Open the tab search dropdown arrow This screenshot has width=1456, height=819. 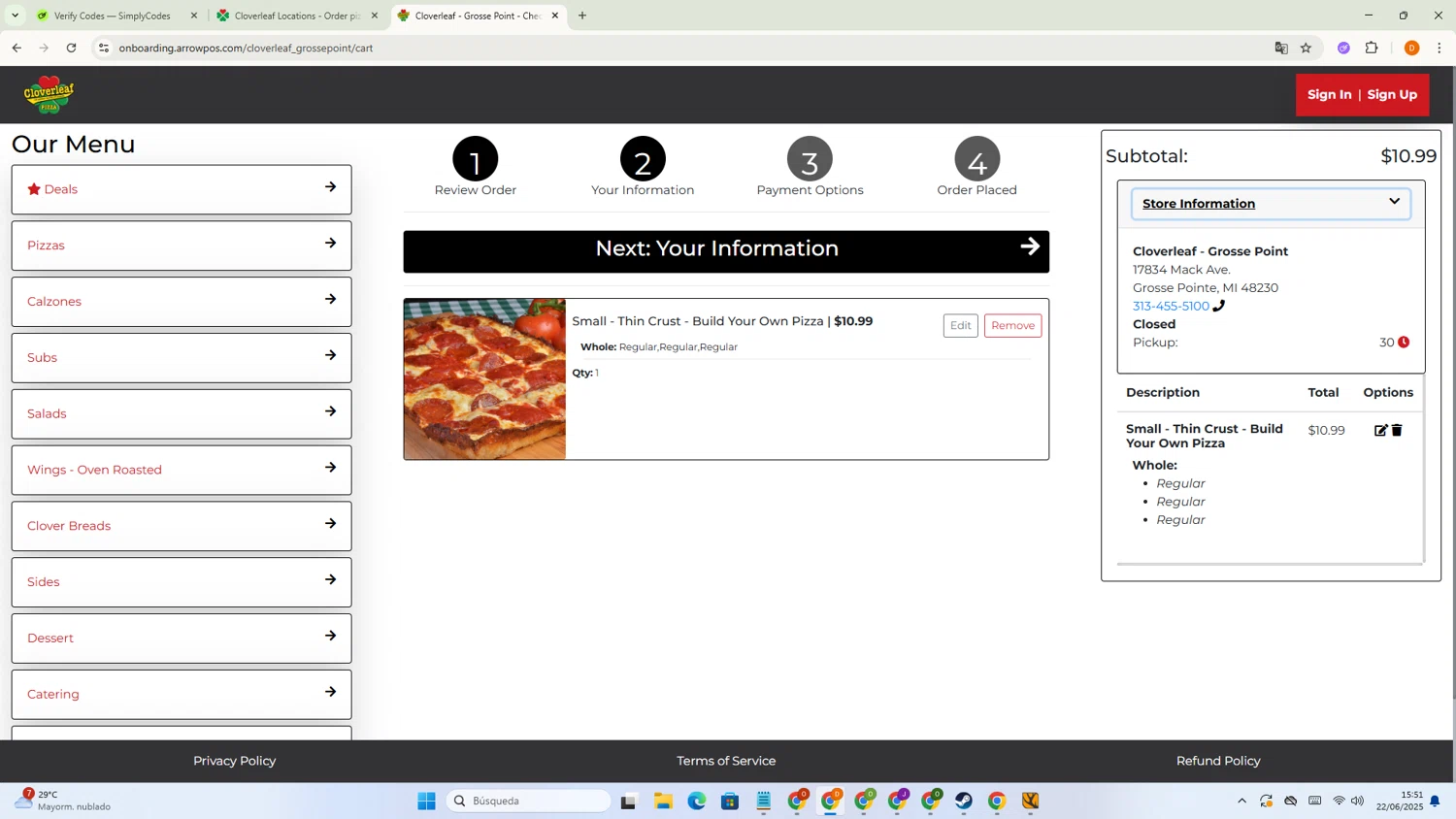[x=15, y=16]
